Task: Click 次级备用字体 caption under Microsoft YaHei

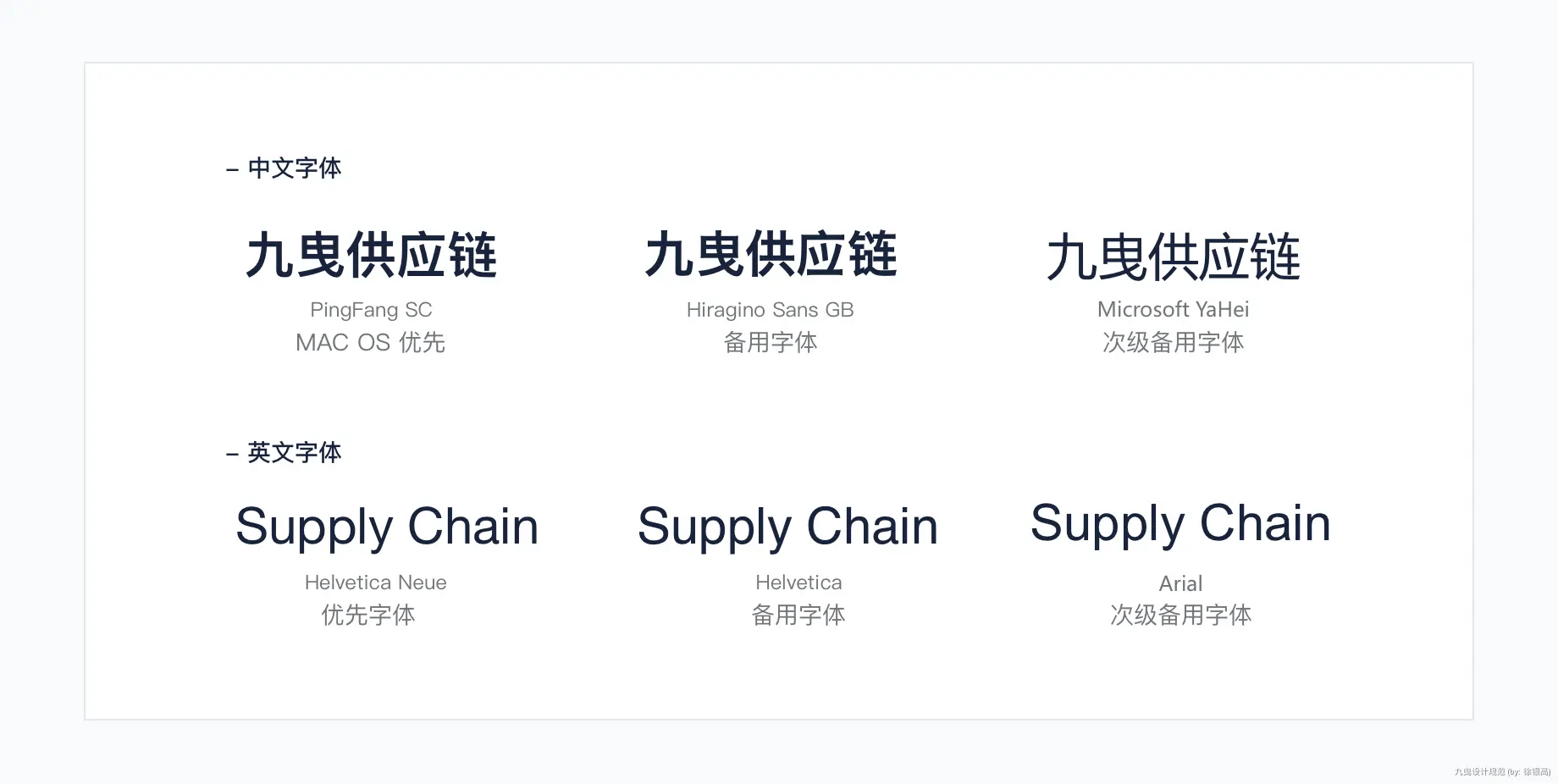Action: 1173,342
